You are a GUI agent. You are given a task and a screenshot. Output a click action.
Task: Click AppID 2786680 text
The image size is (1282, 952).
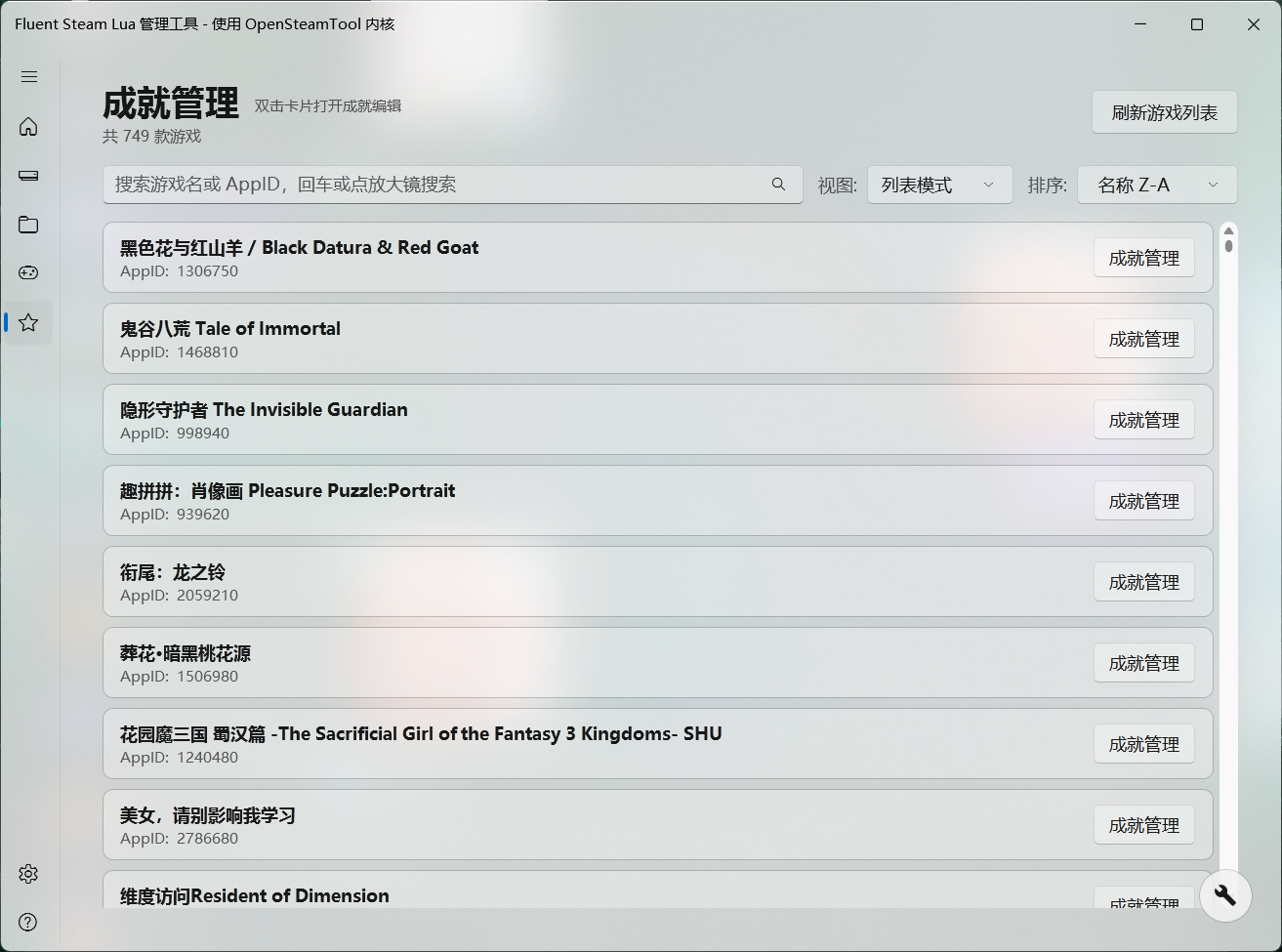click(x=179, y=838)
